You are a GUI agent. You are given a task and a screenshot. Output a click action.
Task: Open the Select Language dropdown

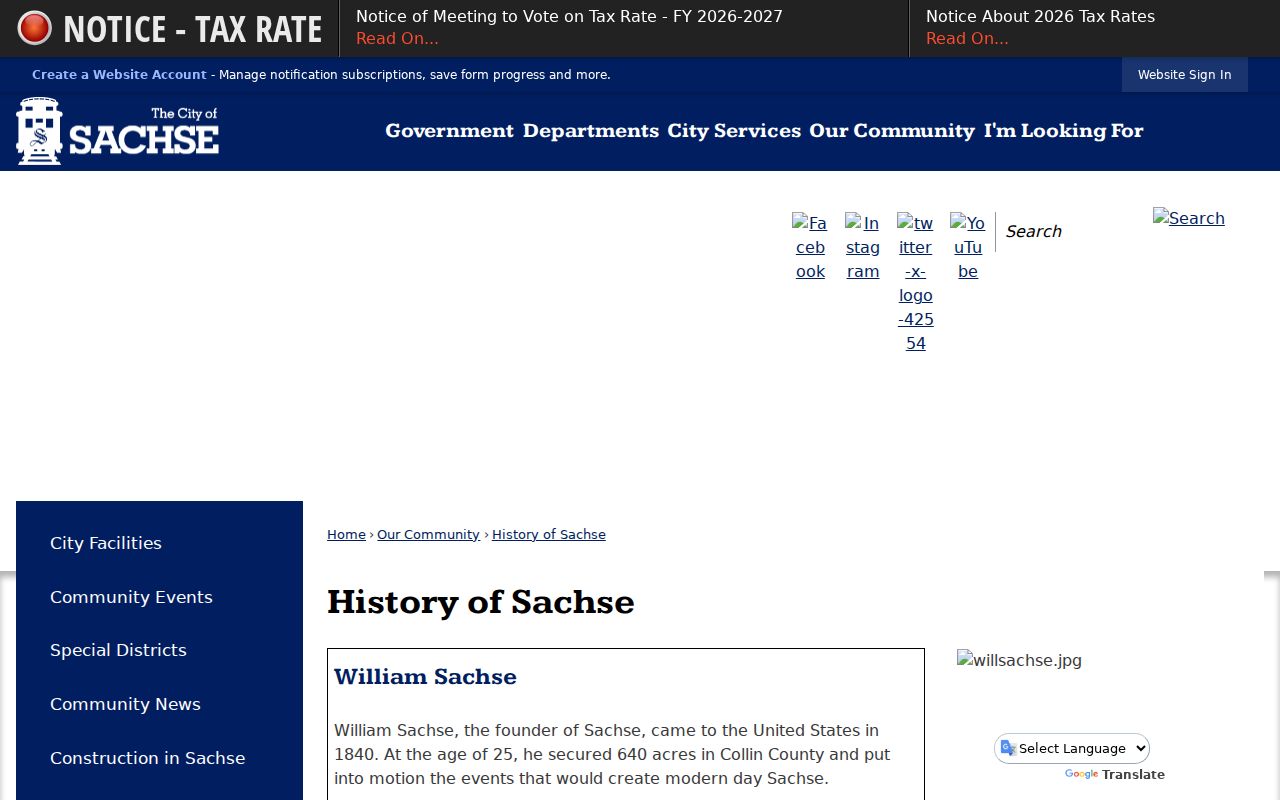[1072, 748]
